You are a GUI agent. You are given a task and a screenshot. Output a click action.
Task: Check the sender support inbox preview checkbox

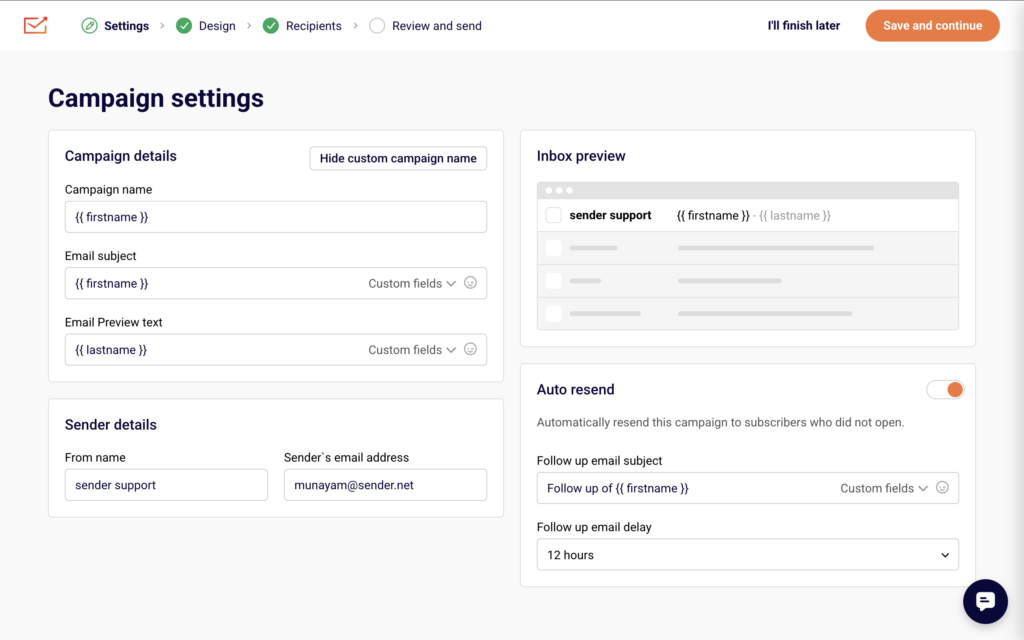click(553, 216)
